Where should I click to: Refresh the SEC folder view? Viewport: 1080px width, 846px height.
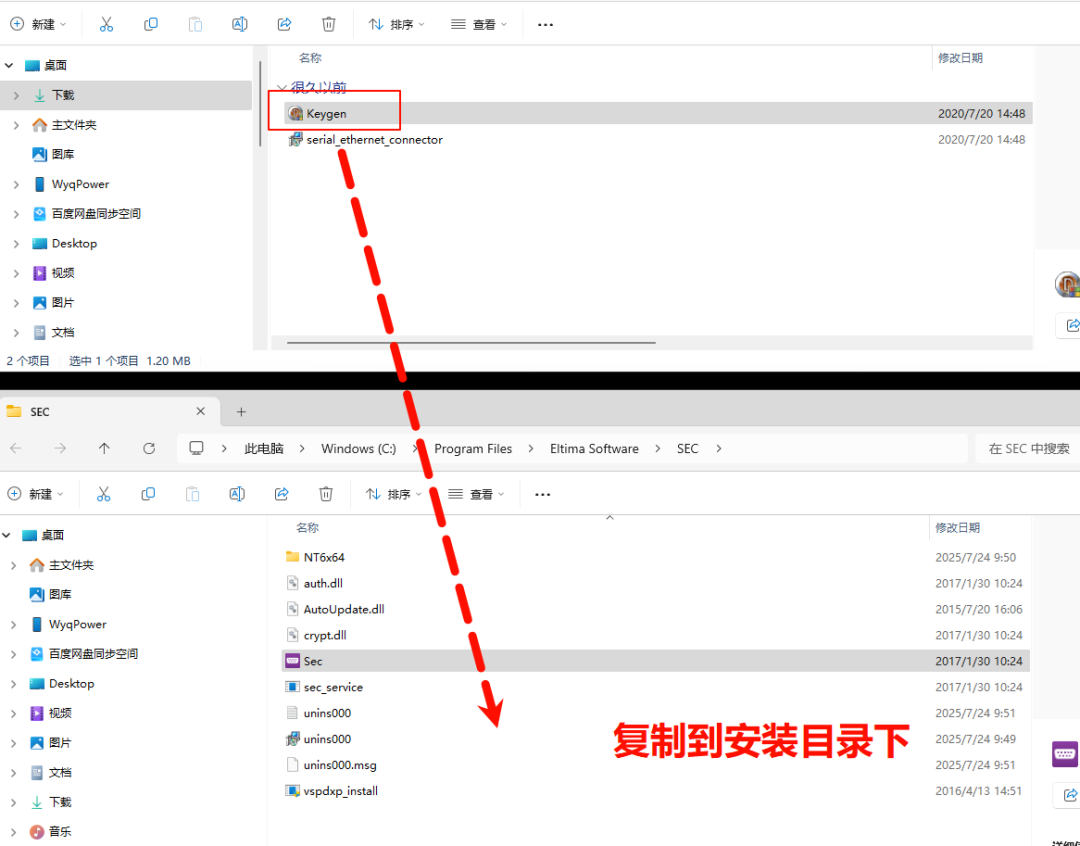[x=149, y=448]
